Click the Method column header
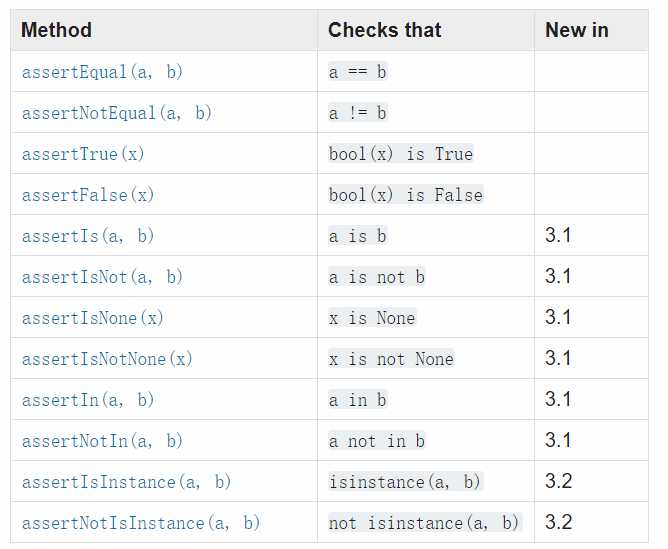This screenshot has width=668, height=549. click(56, 30)
